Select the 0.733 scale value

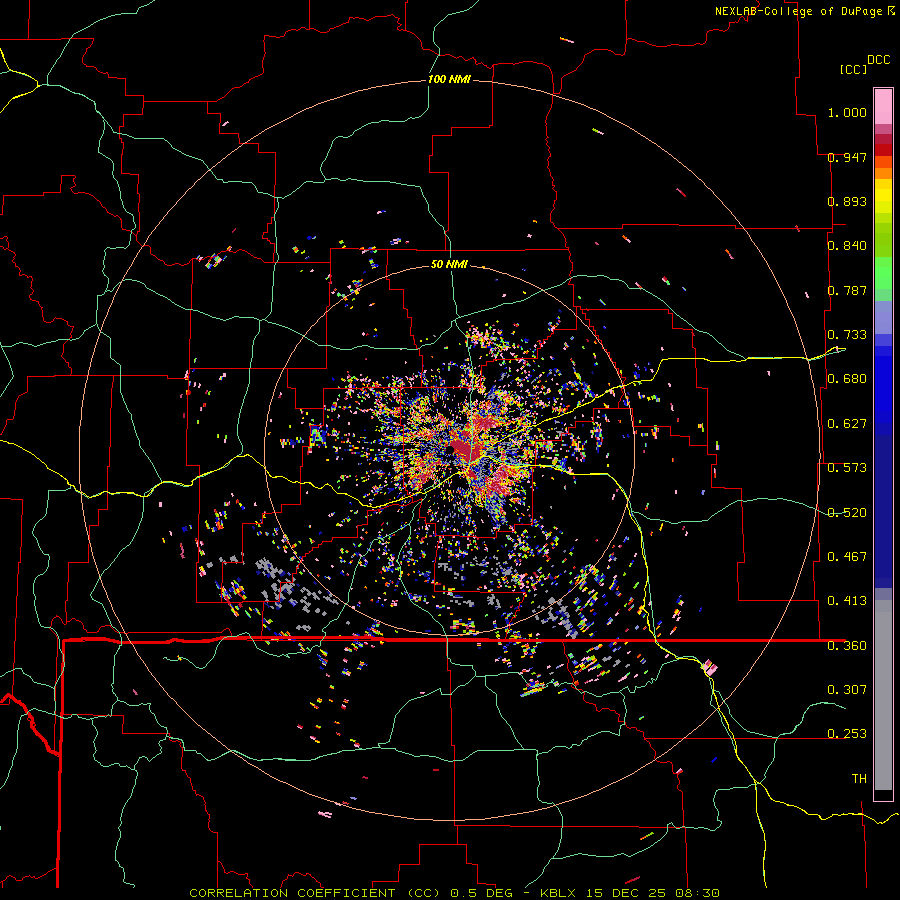pos(847,335)
